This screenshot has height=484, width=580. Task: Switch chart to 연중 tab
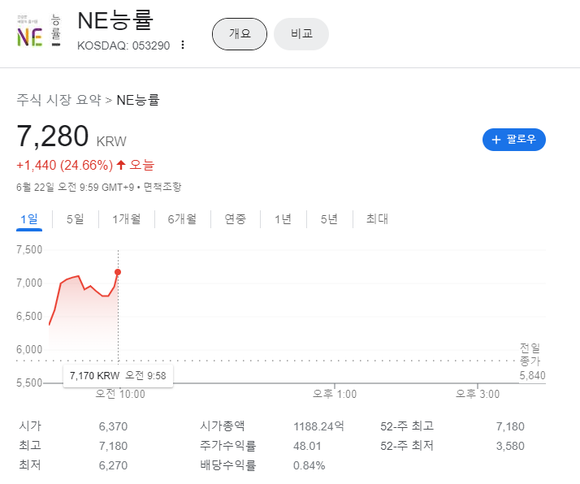235,219
